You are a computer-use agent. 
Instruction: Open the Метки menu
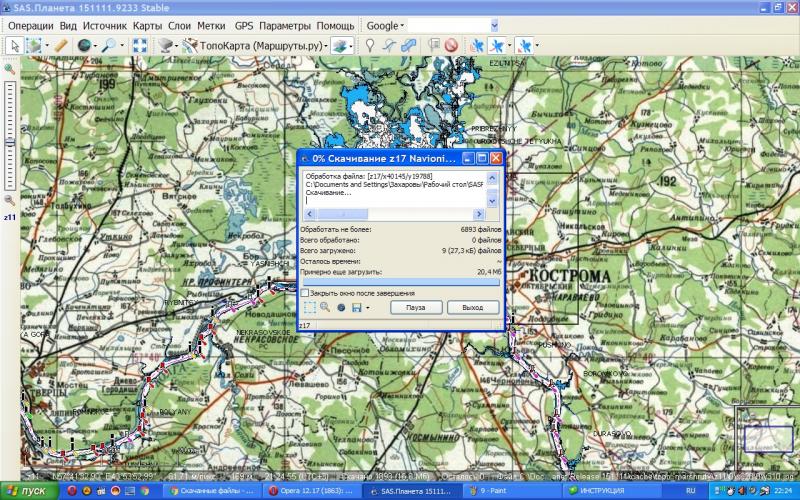211,26
